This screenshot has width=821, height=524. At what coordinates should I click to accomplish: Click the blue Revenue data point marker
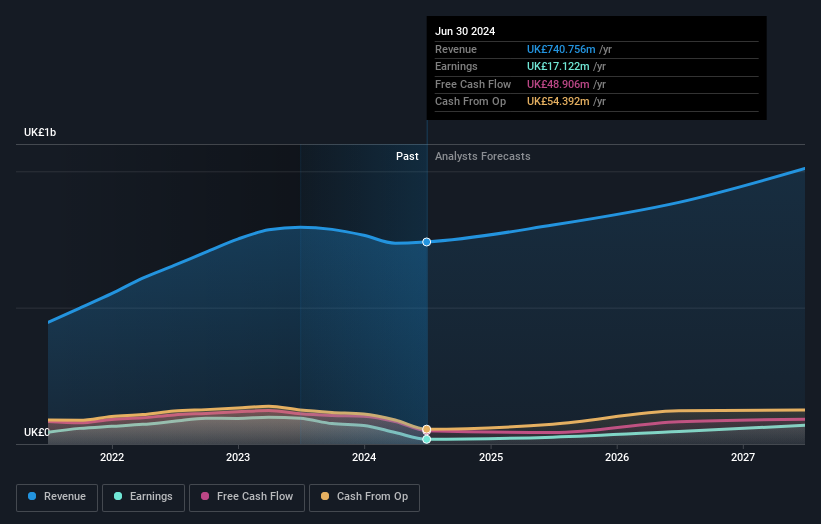pos(427,242)
